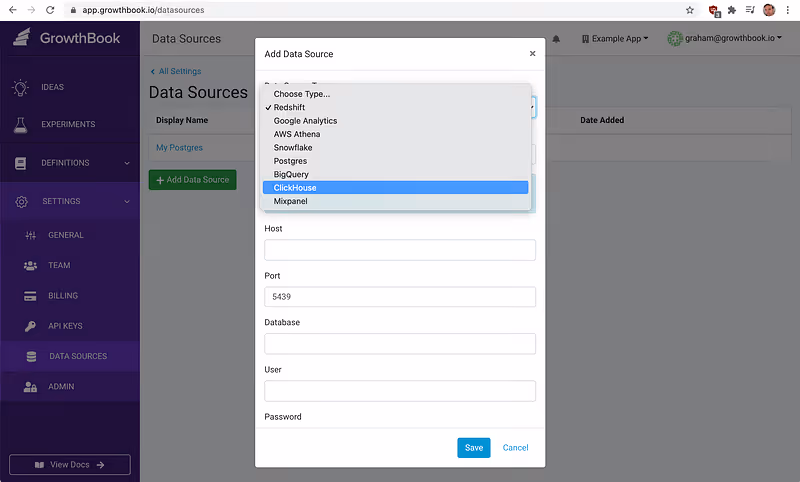Click the Billing credit card icon
Viewport: 800px width, 482px height.
(31, 296)
